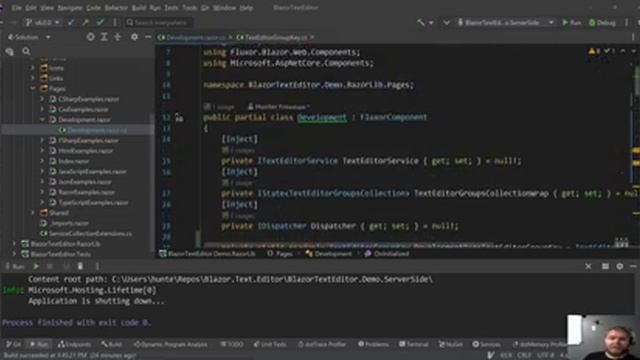Open the Navigate menu
Image resolution: width=640 pixels, height=360 pixels.
coord(70,8)
